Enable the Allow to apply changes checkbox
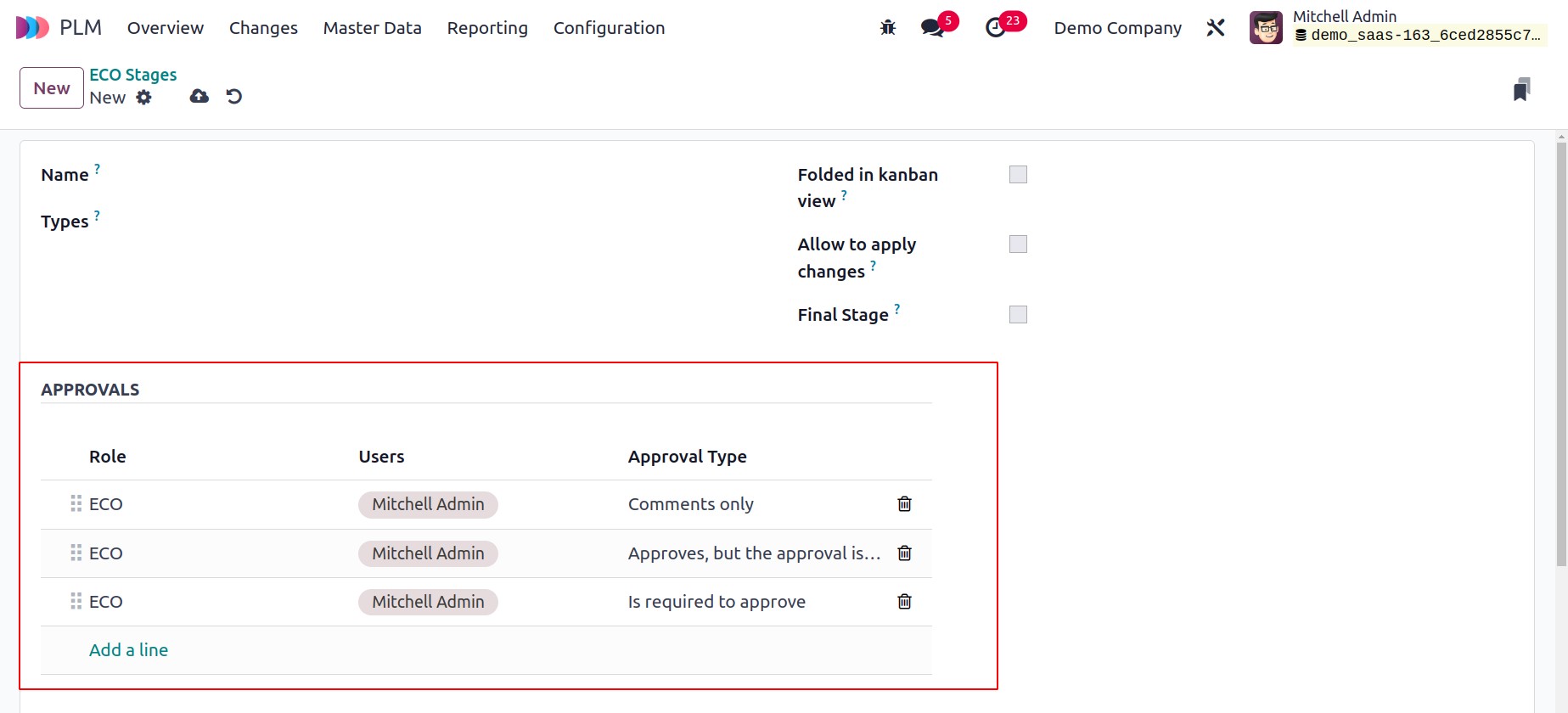The width and height of the screenshot is (1568, 713). click(1018, 244)
